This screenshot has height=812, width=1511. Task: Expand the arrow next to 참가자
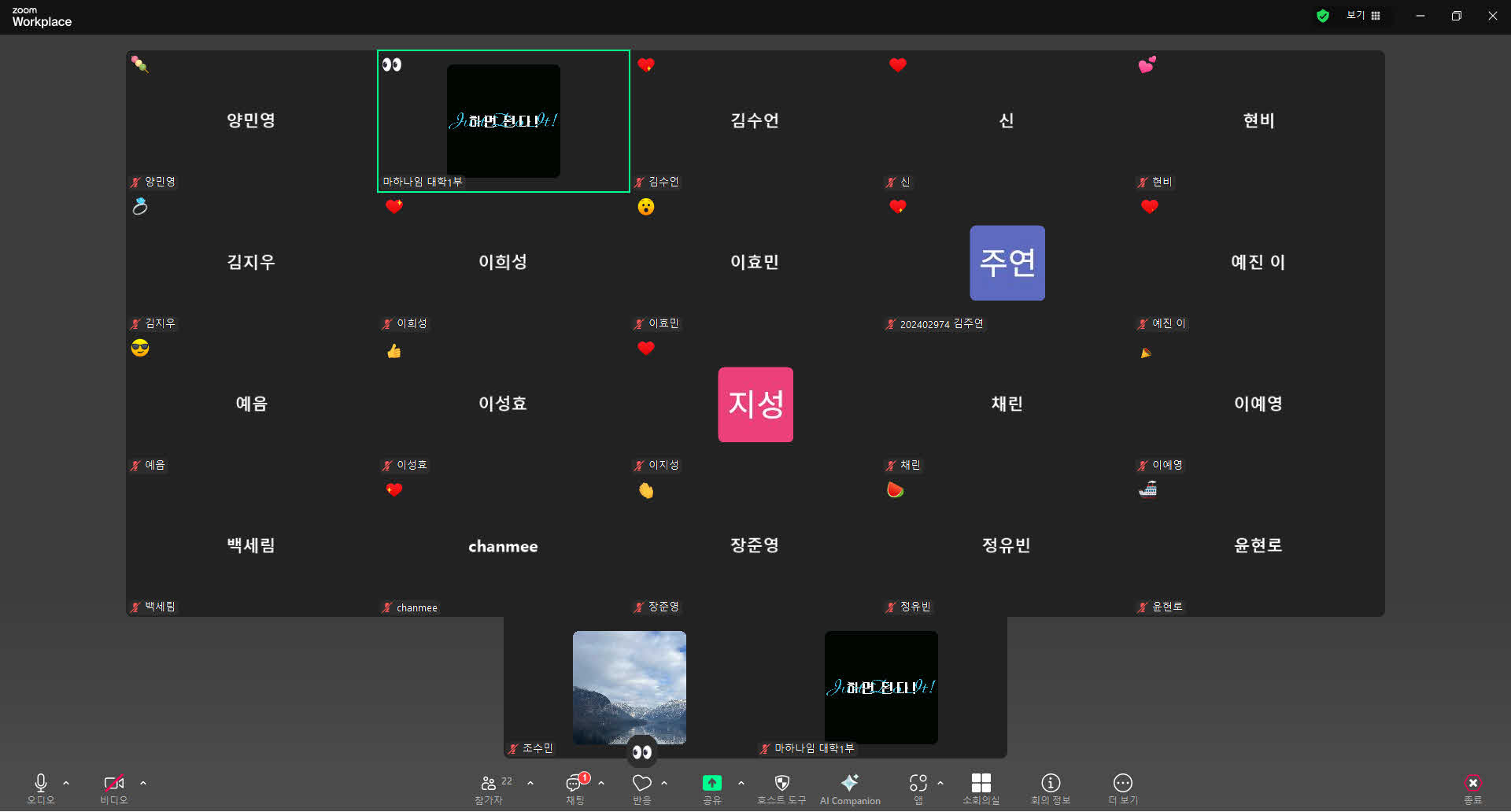[530, 783]
